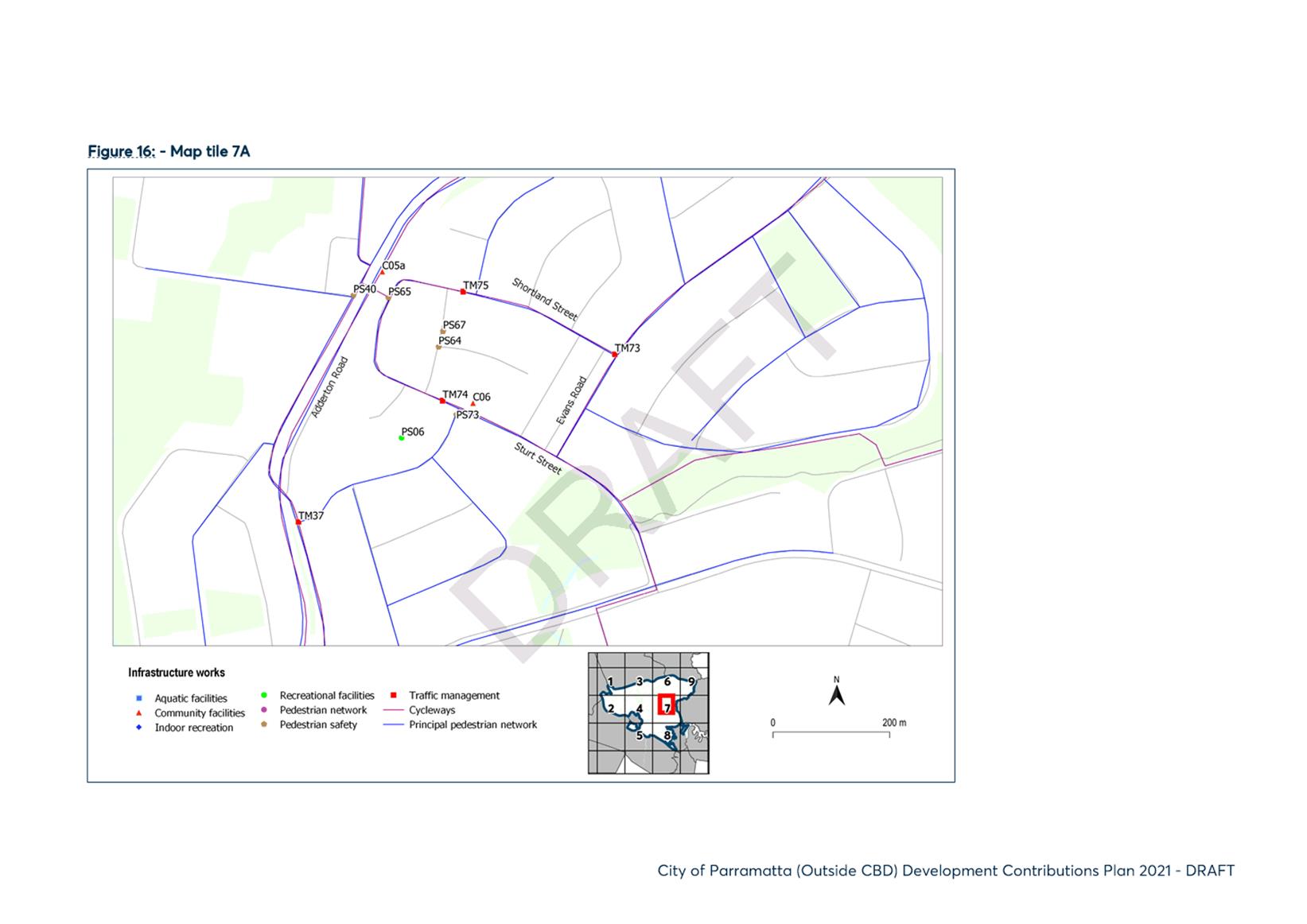Image resolution: width=1307 pixels, height=924 pixels.
Task: Click the 'TM75' label text
Action: click(x=476, y=285)
